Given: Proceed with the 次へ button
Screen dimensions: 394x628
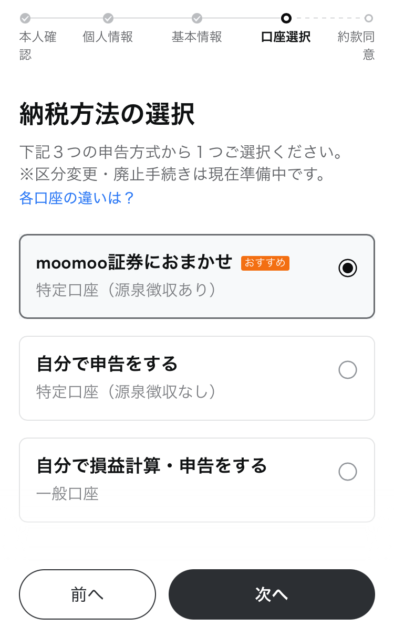Looking at the screenshot, I should click(x=271, y=594).
